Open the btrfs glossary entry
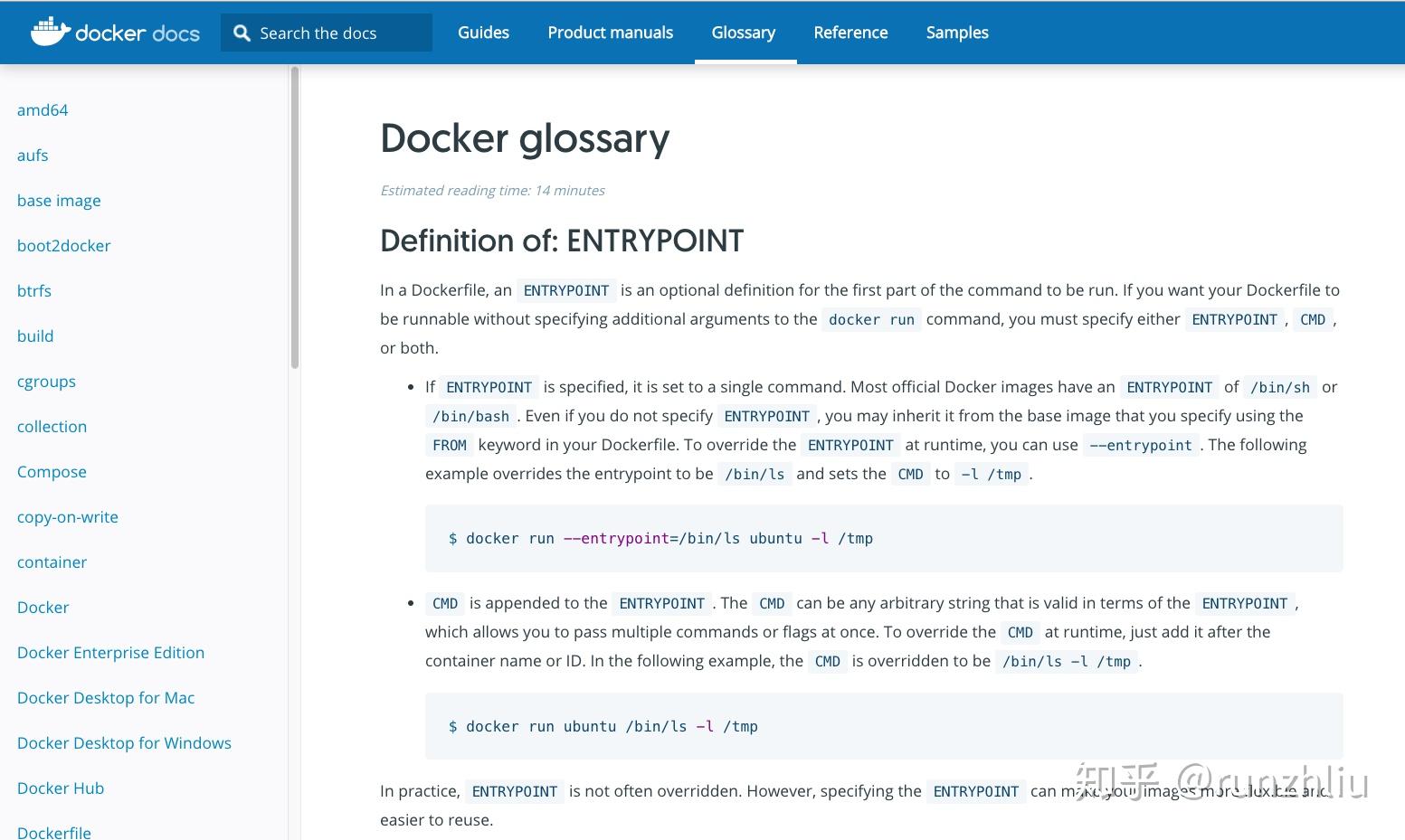The width and height of the screenshot is (1405, 840). pos(33,290)
